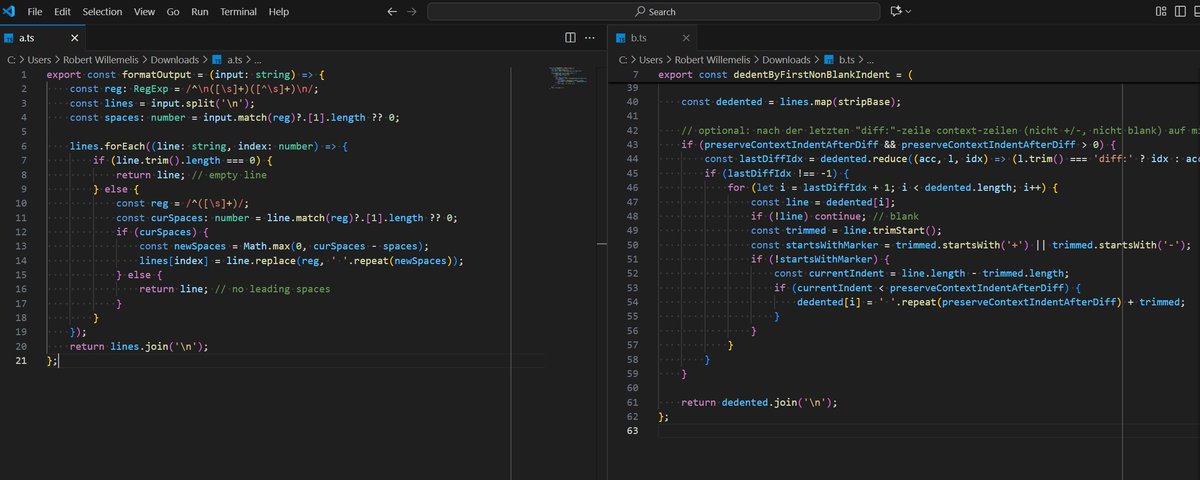Open the View menu
Viewport: 1200px width, 480px height.
pyautogui.click(x=144, y=12)
